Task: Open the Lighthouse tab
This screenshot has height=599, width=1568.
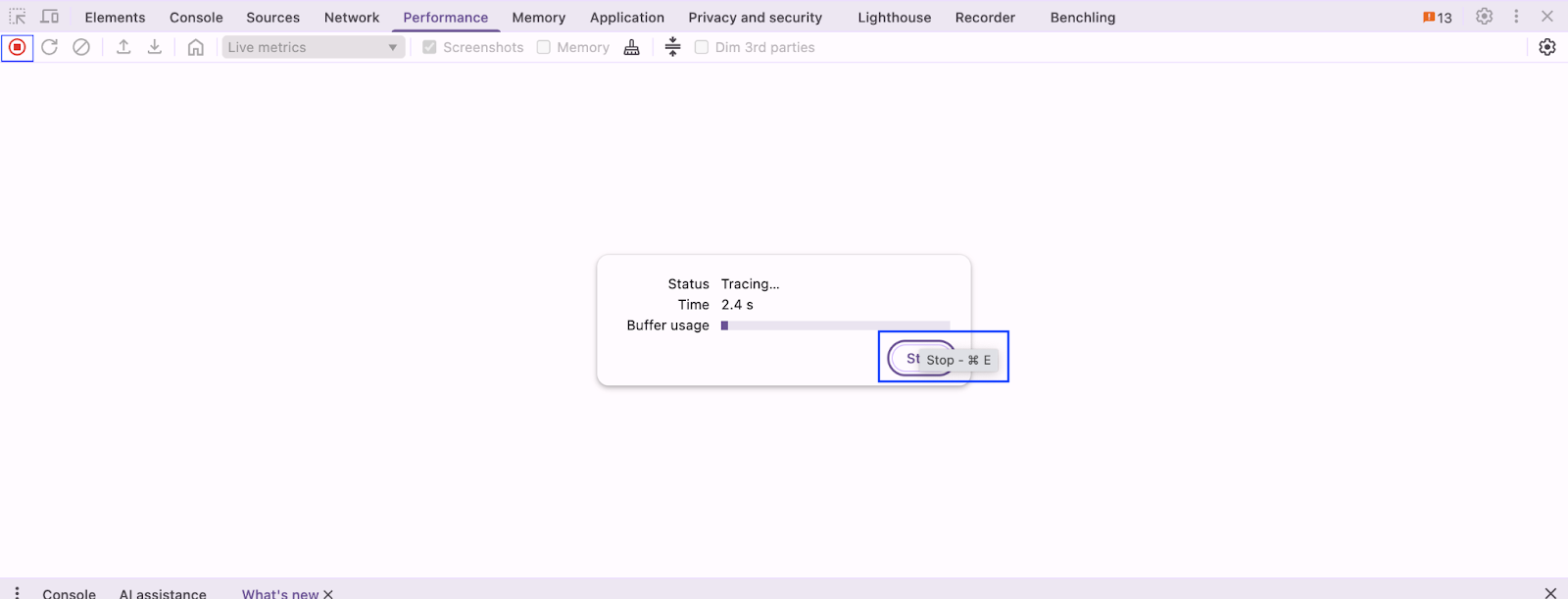Action: [894, 18]
